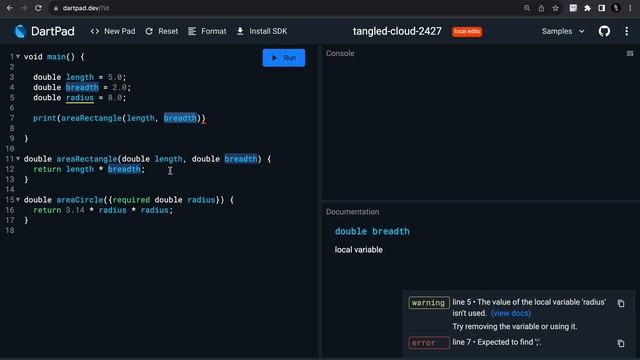
Task: Open the browser extensions puzzle icon
Action: pos(587,8)
